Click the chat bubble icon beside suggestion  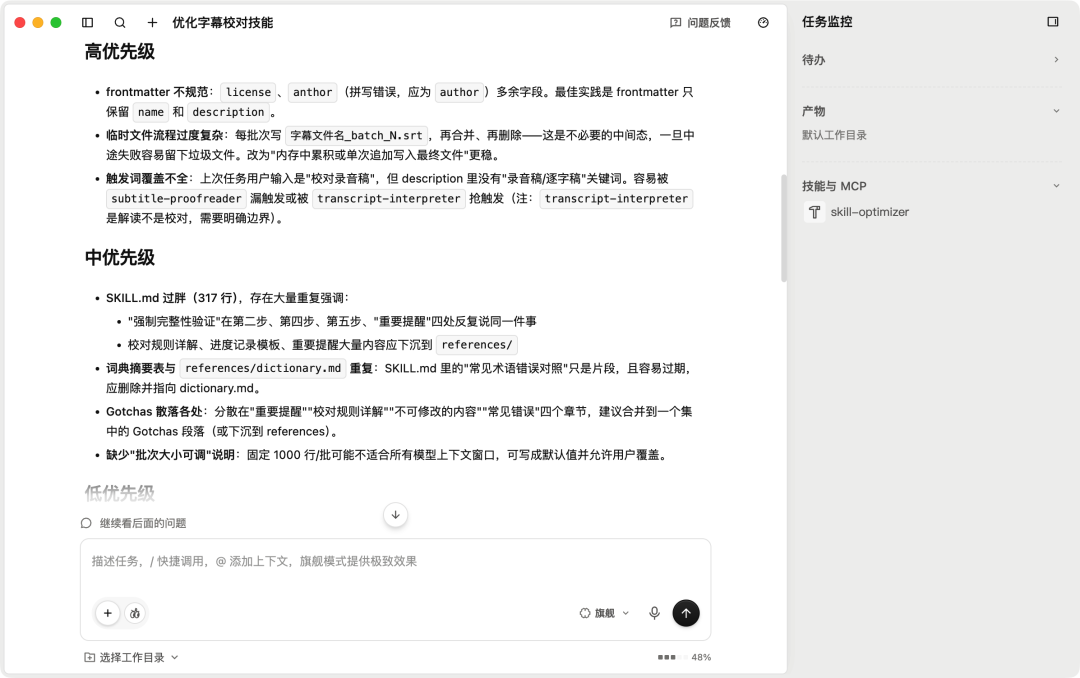[x=86, y=523]
